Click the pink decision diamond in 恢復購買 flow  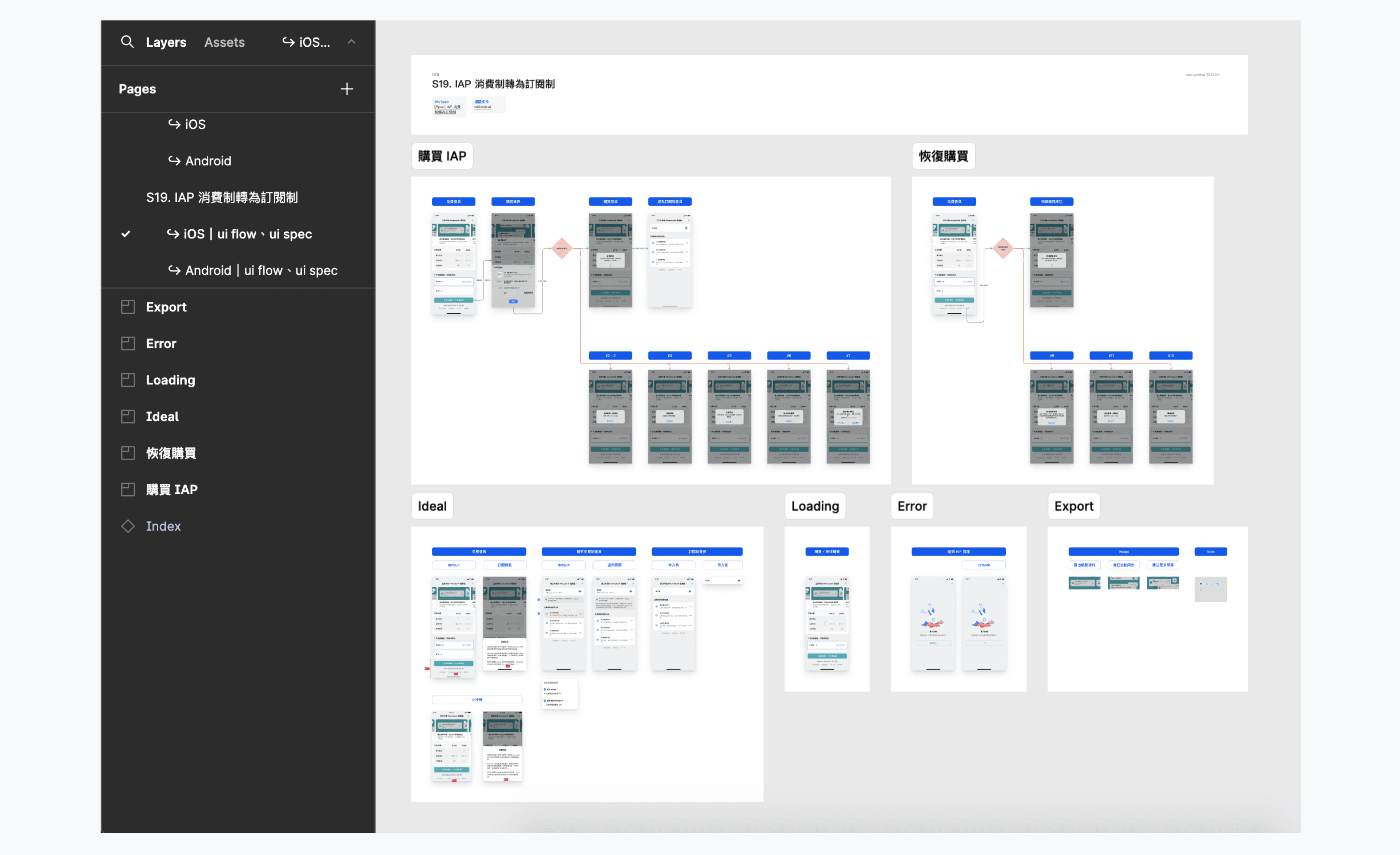click(x=1003, y=248)
